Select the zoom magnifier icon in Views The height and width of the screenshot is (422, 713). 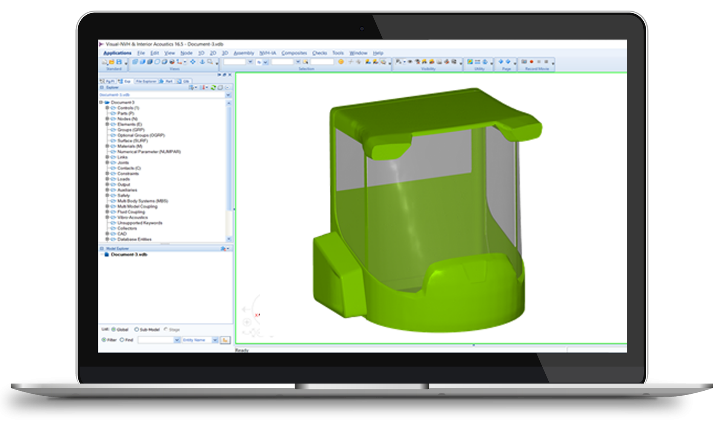(210, 62)
